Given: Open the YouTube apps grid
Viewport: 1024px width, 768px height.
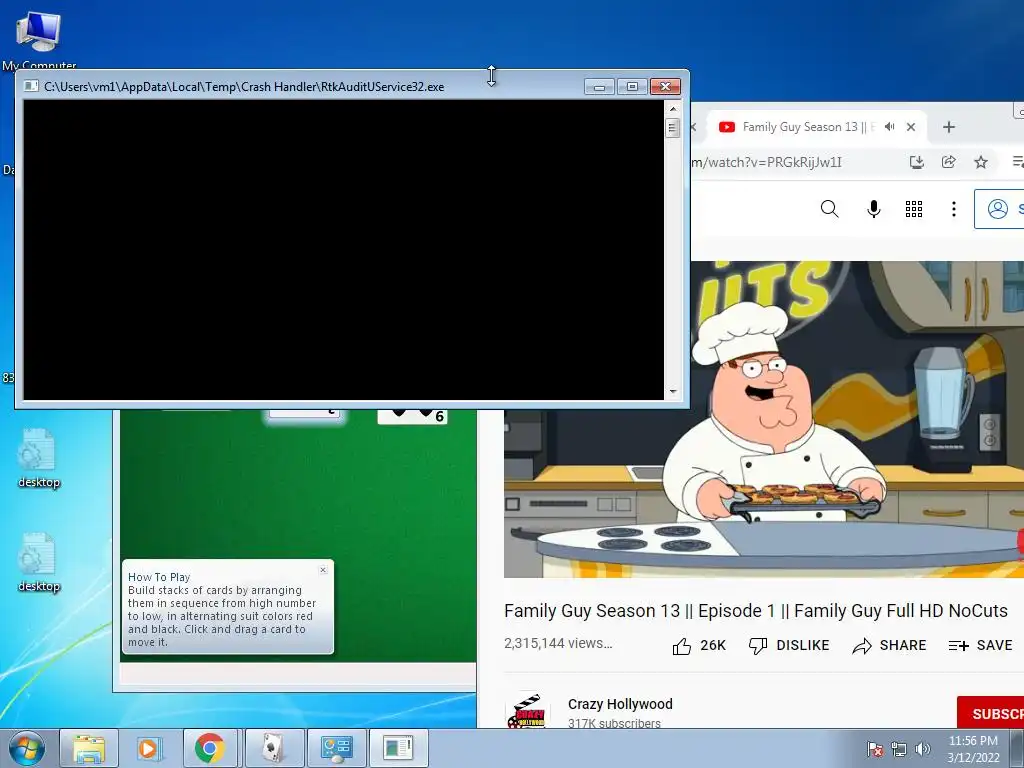Looking at the screenshot, I should click(x=914, y=209).
